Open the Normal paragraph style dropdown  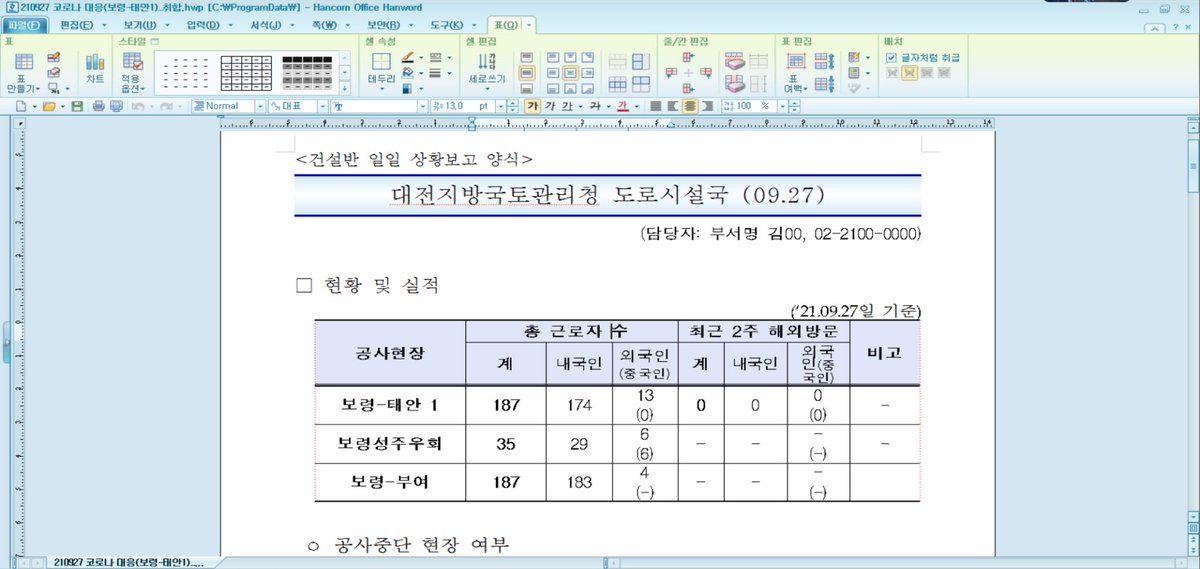(260, 105)
